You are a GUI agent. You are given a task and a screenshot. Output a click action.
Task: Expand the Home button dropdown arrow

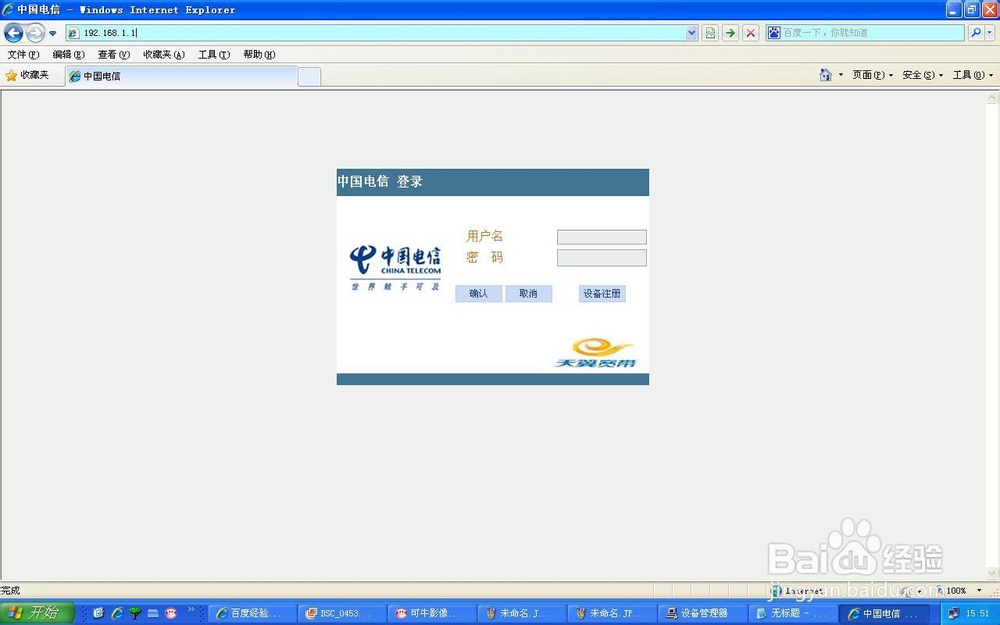pos(841,75)
